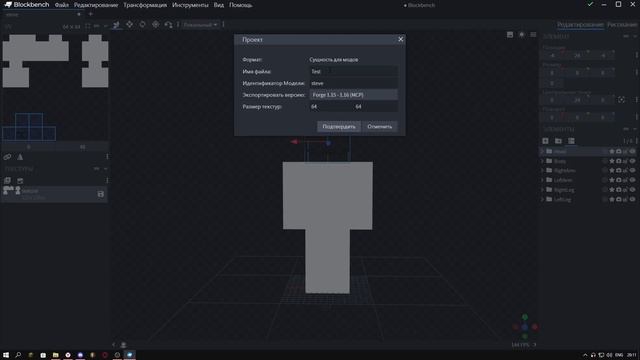Image resolution: width=640 pixels, height=360 pixels.
Task: Click the triangle icon under UV editor
Action: 20,157
